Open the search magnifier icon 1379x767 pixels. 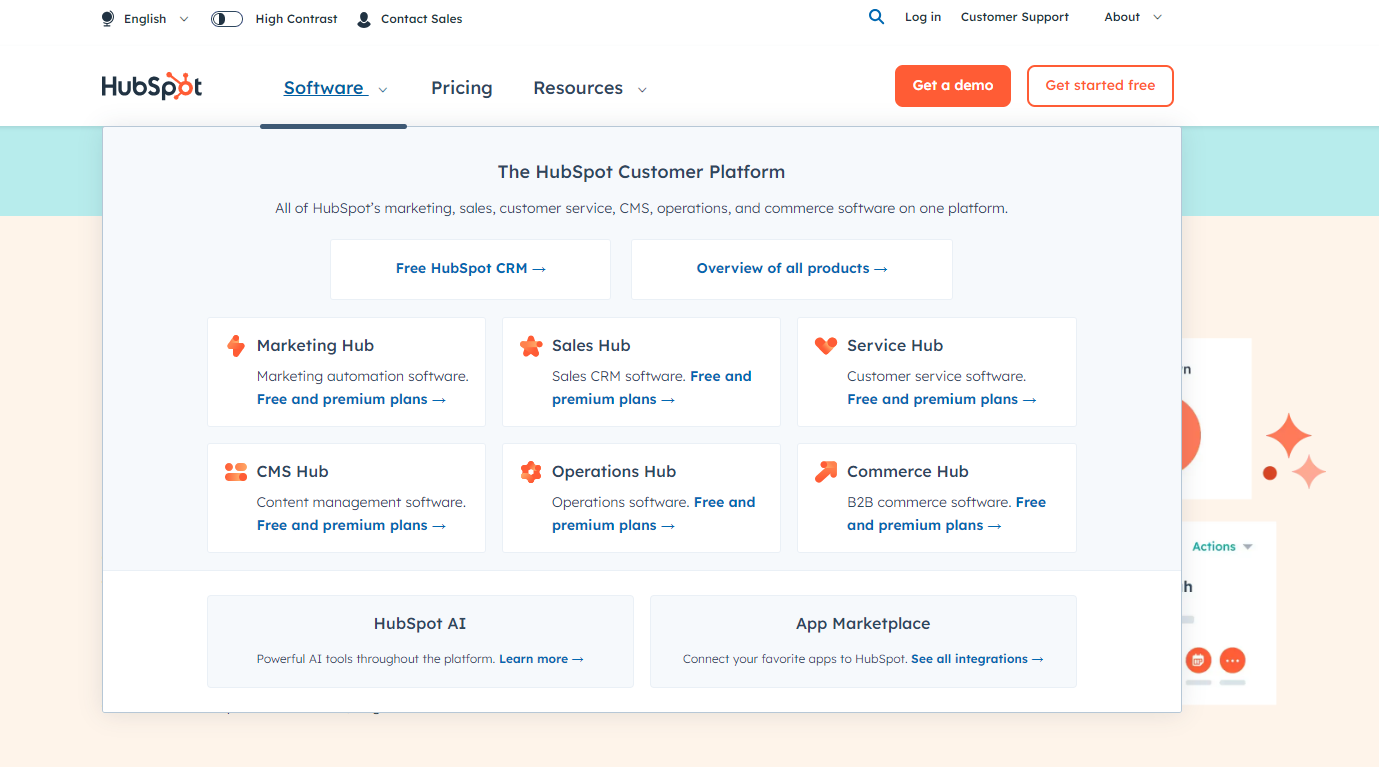(x=877, y=17)
